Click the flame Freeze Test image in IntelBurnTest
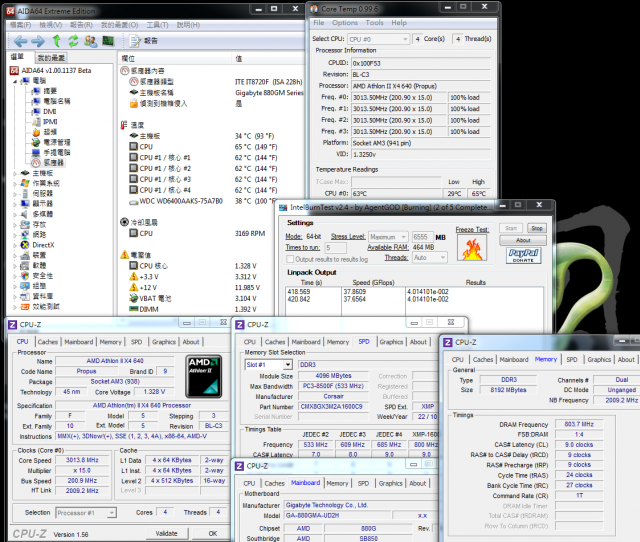 pyautogui.click(x=472, y=248)
